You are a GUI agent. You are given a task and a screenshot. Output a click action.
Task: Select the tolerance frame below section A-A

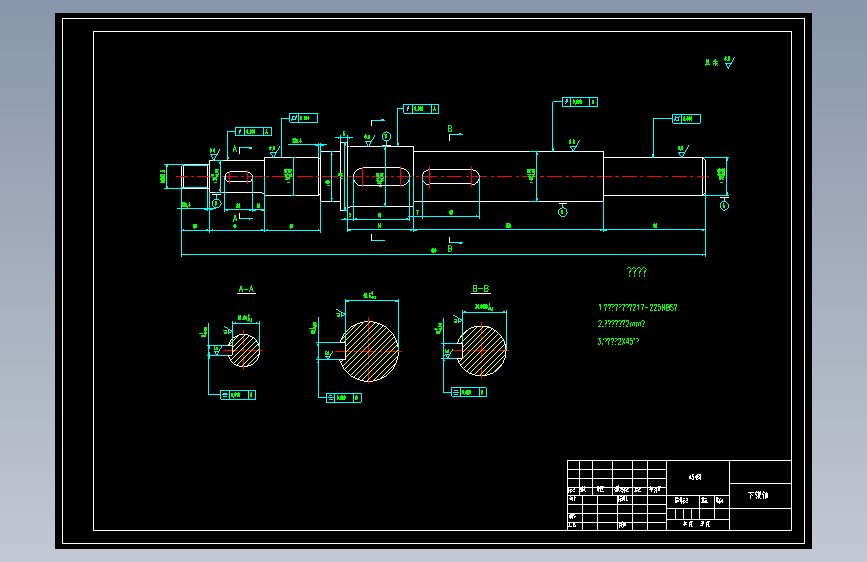pyautogui.click(x=238, y=395)
